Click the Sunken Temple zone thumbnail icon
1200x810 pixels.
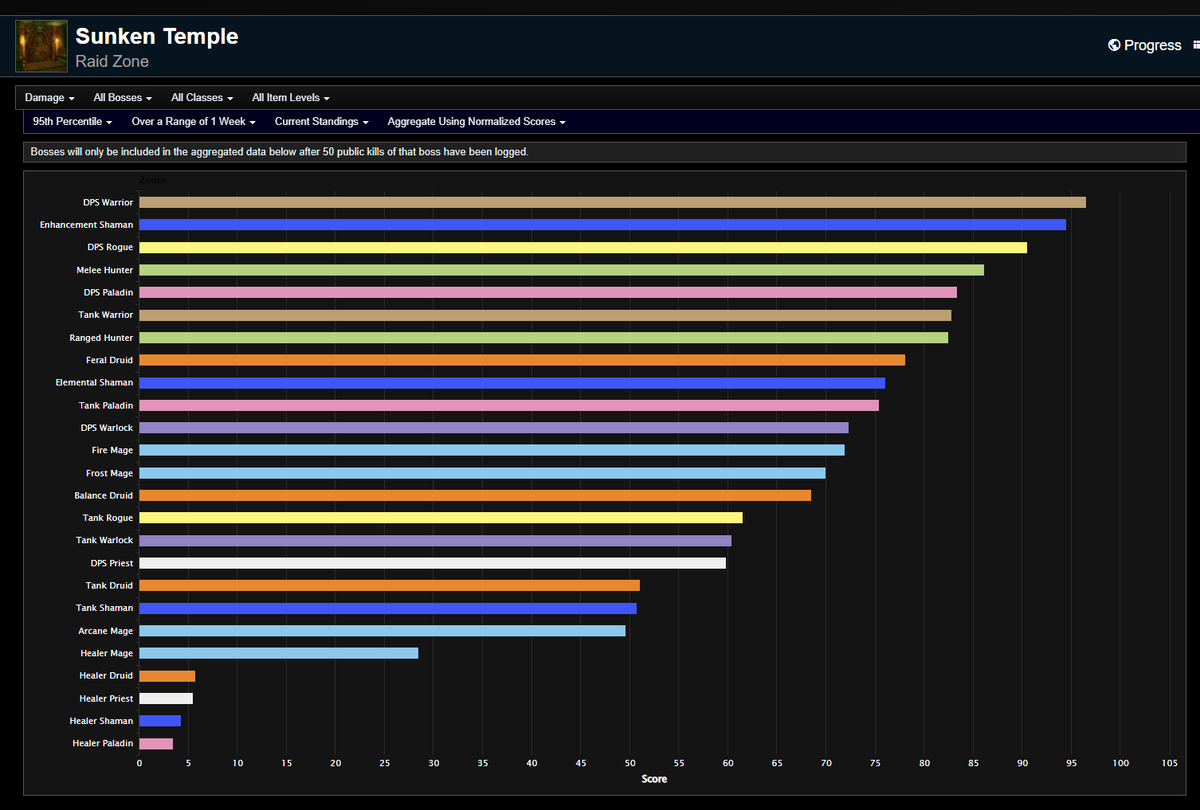[42, 46]
